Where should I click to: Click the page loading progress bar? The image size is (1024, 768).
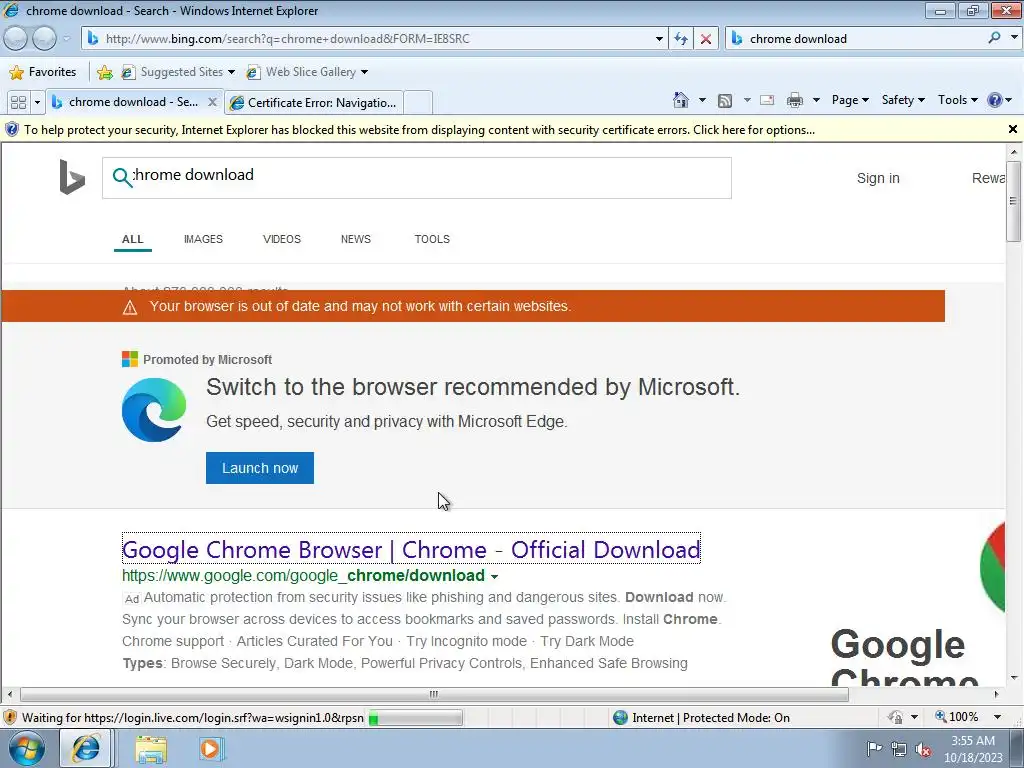[x=415, y=718]
